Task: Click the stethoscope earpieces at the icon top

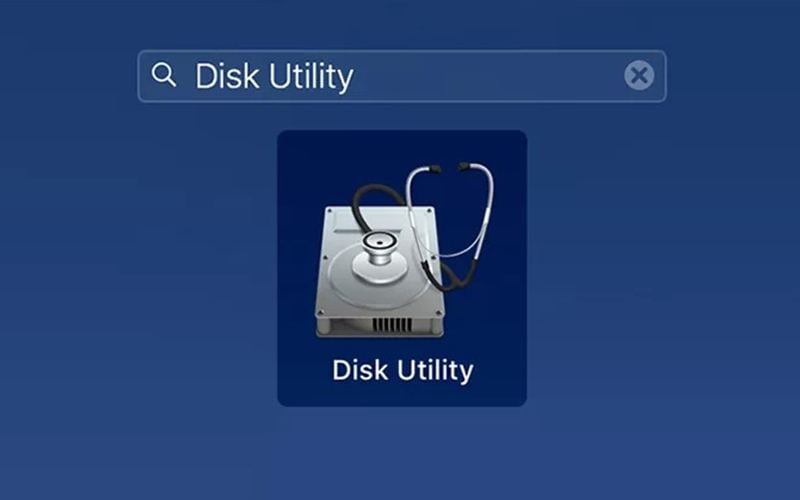Action: click(x=448, y=167)
